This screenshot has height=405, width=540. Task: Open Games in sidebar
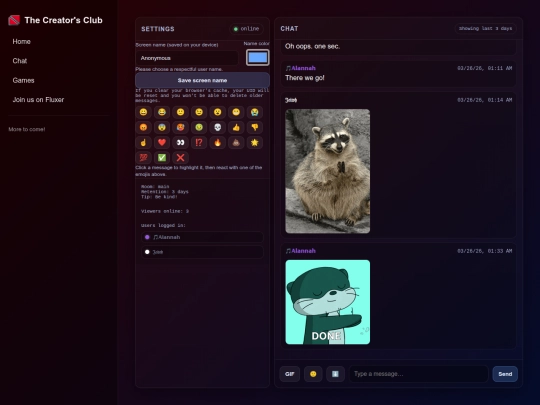(23, 81)
